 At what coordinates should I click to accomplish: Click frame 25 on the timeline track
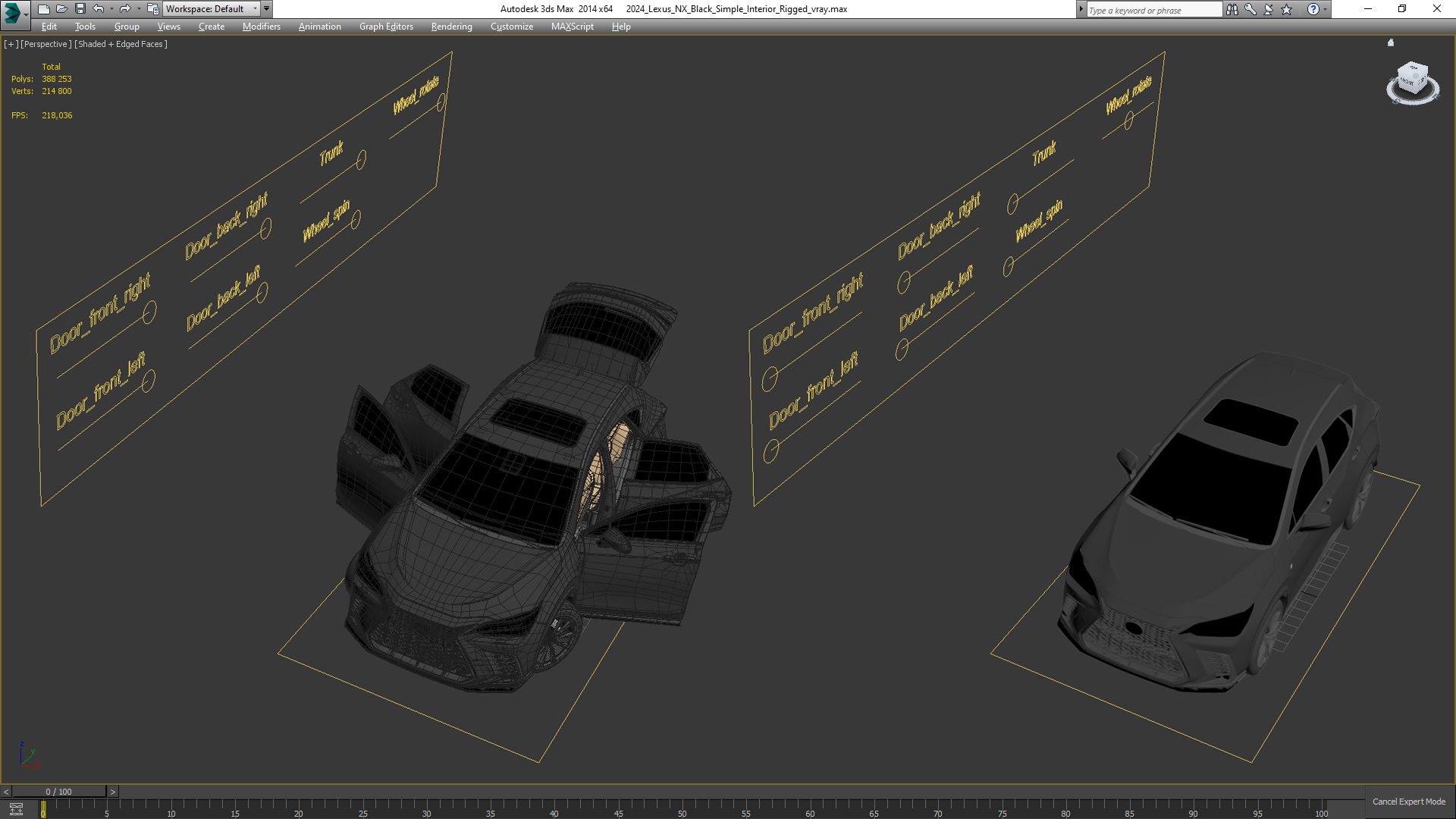click(362, 809)
